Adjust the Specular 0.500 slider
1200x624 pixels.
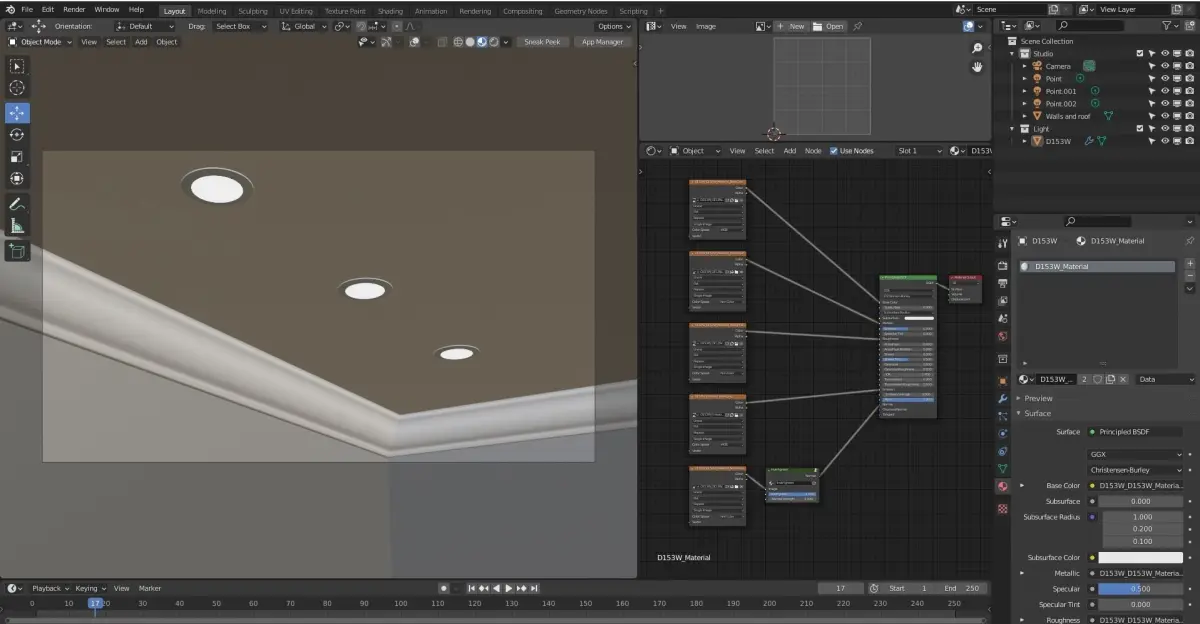pyautogui.click(x=1141, y=589)
